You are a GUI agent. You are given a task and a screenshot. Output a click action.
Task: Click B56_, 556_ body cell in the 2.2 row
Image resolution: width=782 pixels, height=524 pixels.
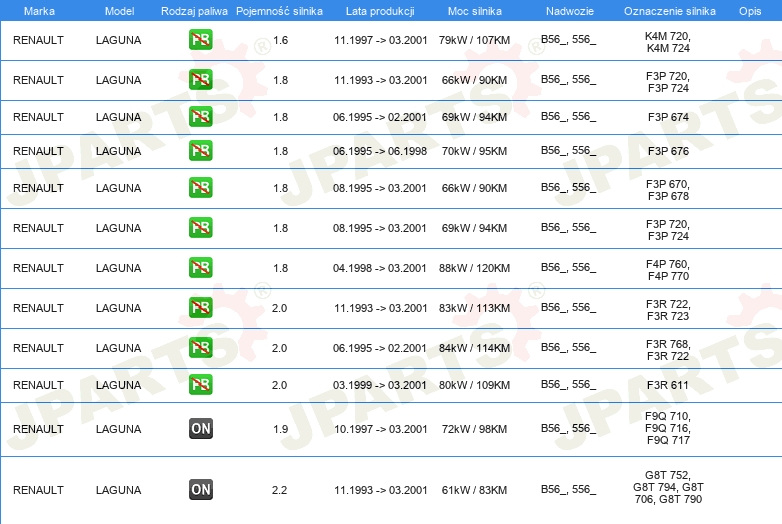(569, 490)
